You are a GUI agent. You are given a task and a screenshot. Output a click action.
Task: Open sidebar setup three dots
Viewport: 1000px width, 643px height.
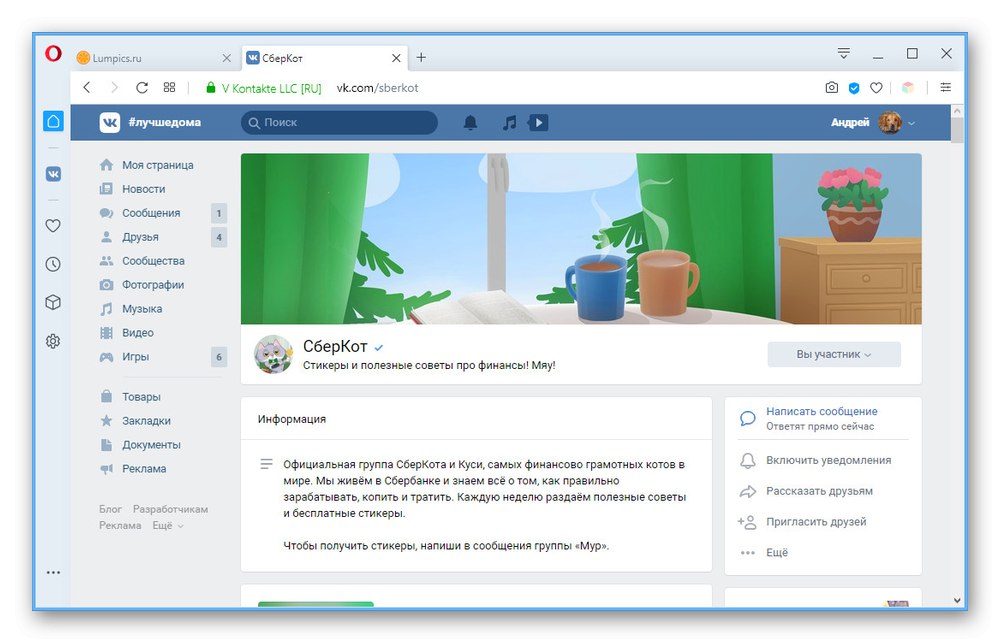click(x=54, y=573)
